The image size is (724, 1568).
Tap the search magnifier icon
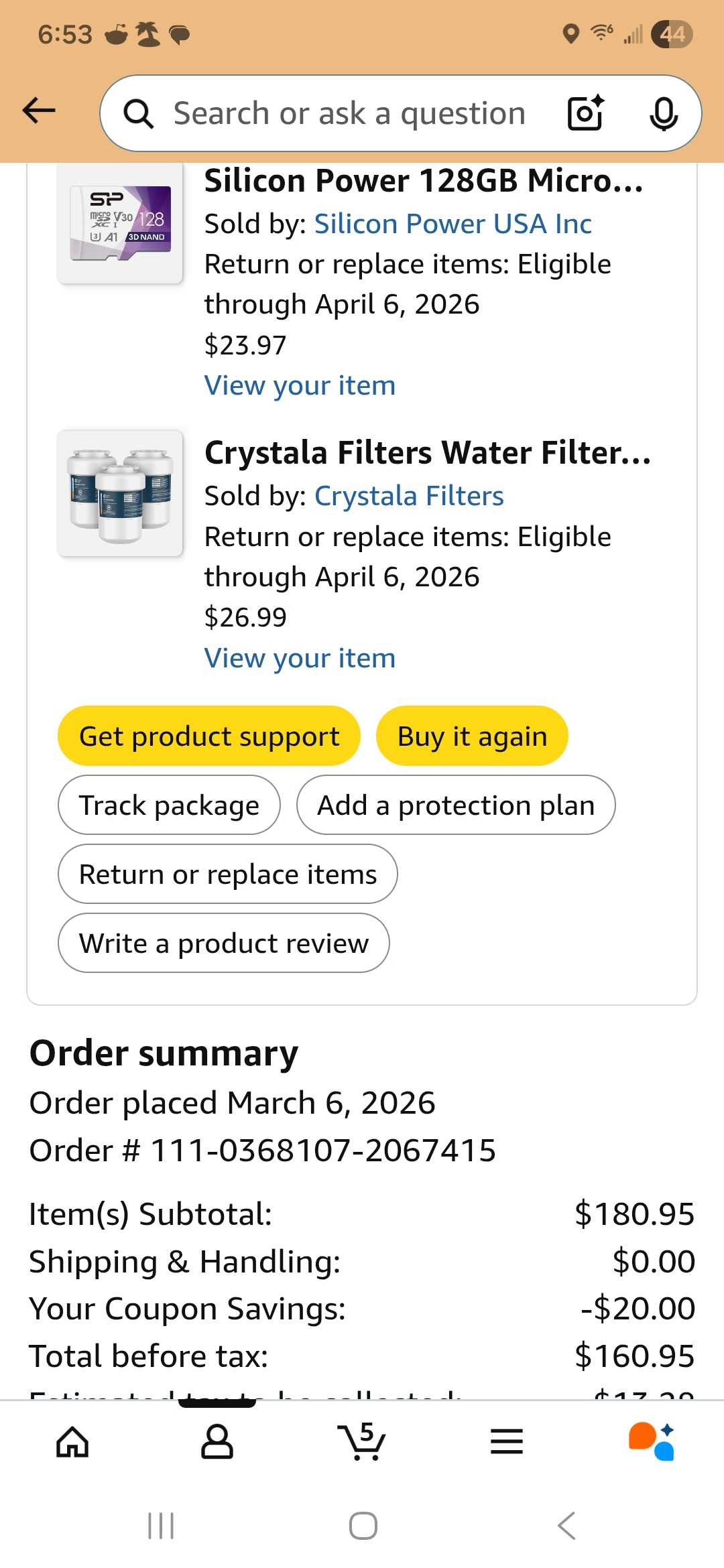point(139,114)
